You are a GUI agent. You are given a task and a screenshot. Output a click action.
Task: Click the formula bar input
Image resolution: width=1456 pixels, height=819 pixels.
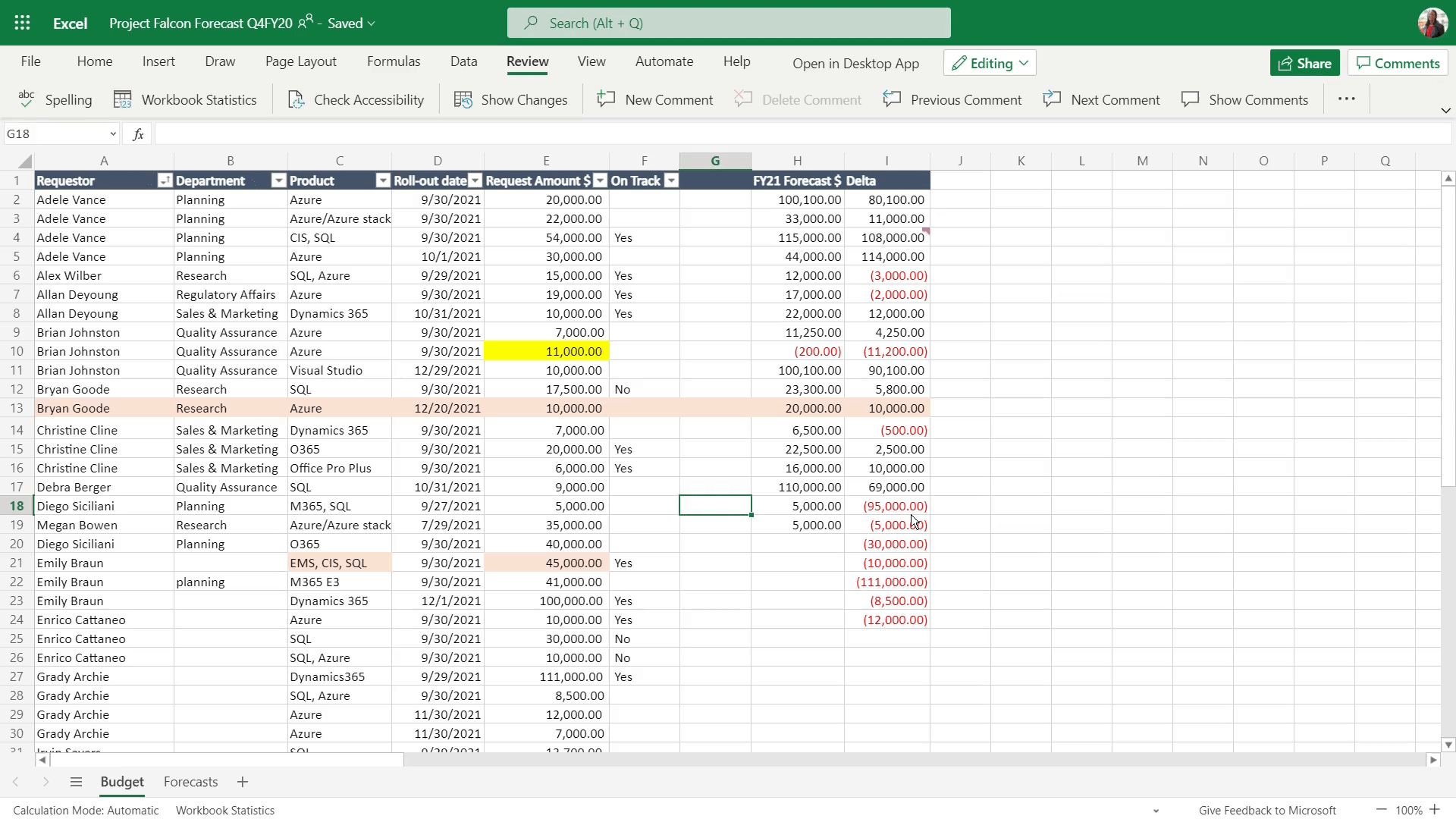point(802,134)
